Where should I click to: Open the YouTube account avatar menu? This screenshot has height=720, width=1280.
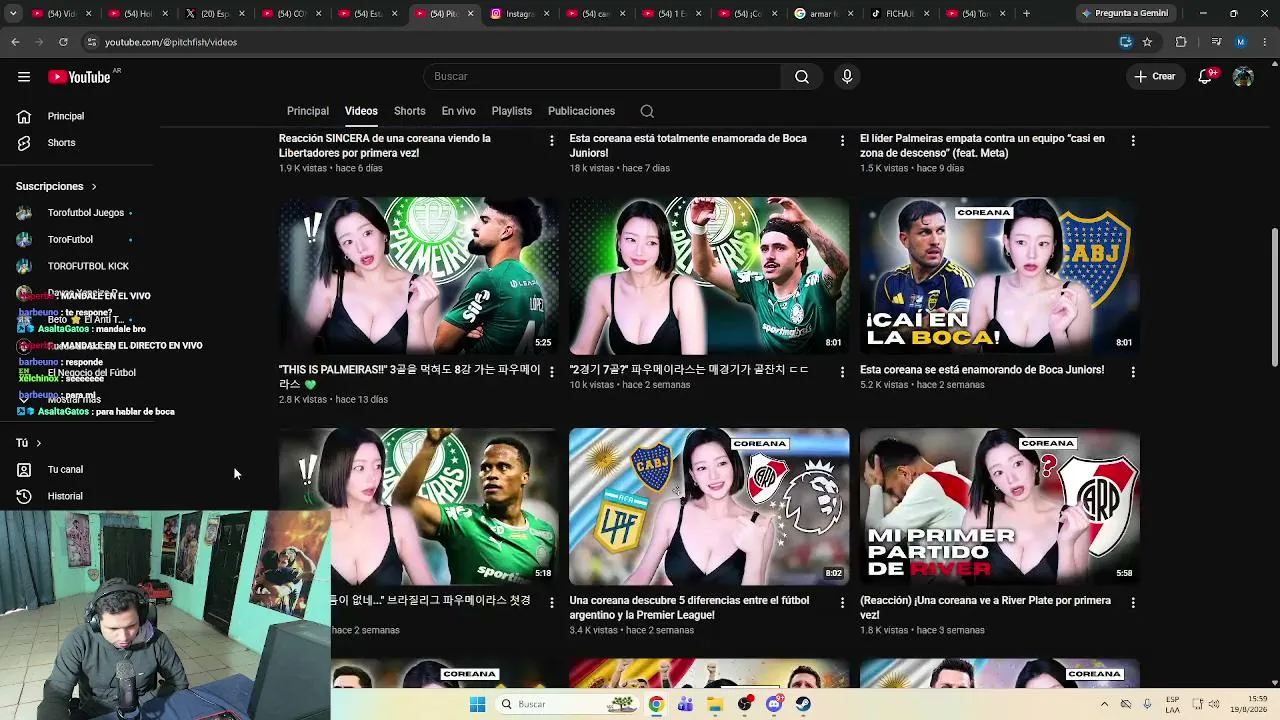pyautogui.click(x=1243, y=77)
